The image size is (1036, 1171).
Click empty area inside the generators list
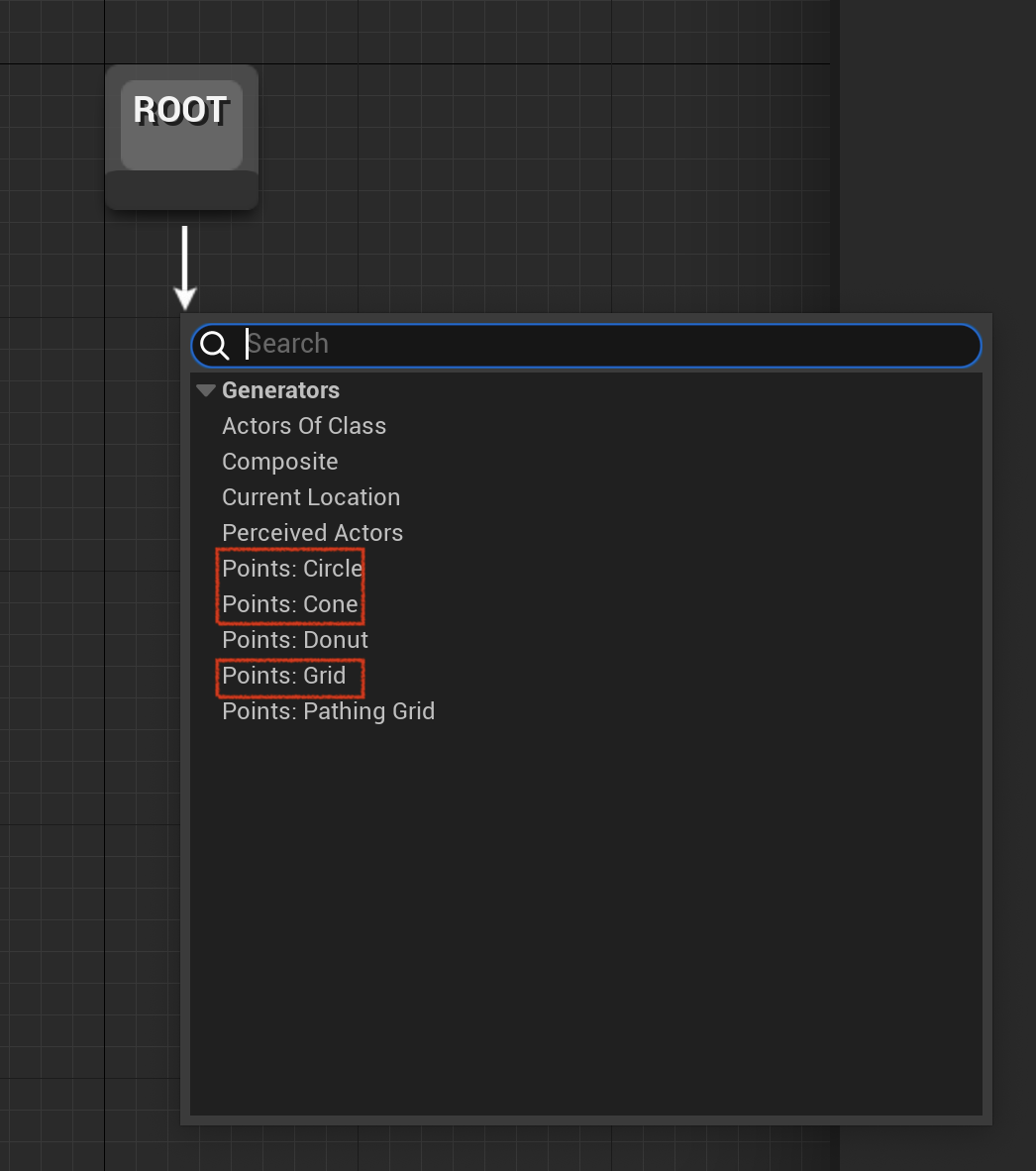(586, 918)
